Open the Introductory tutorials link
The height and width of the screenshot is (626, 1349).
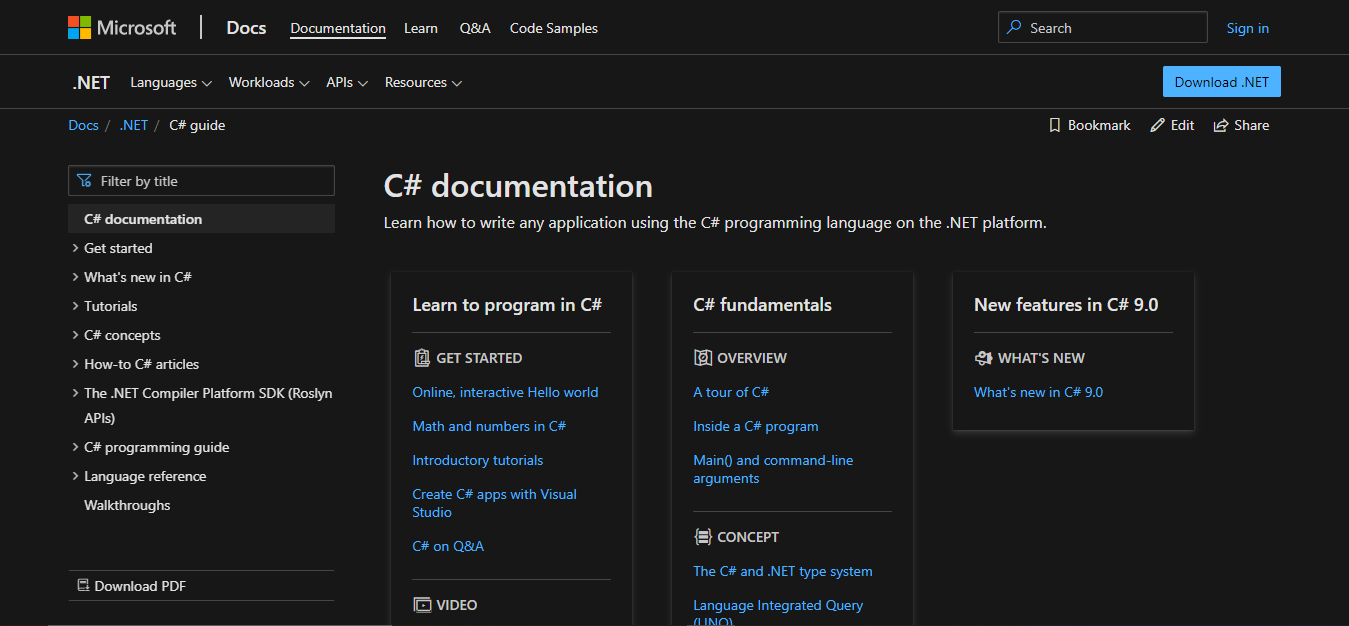coord(478,460)
